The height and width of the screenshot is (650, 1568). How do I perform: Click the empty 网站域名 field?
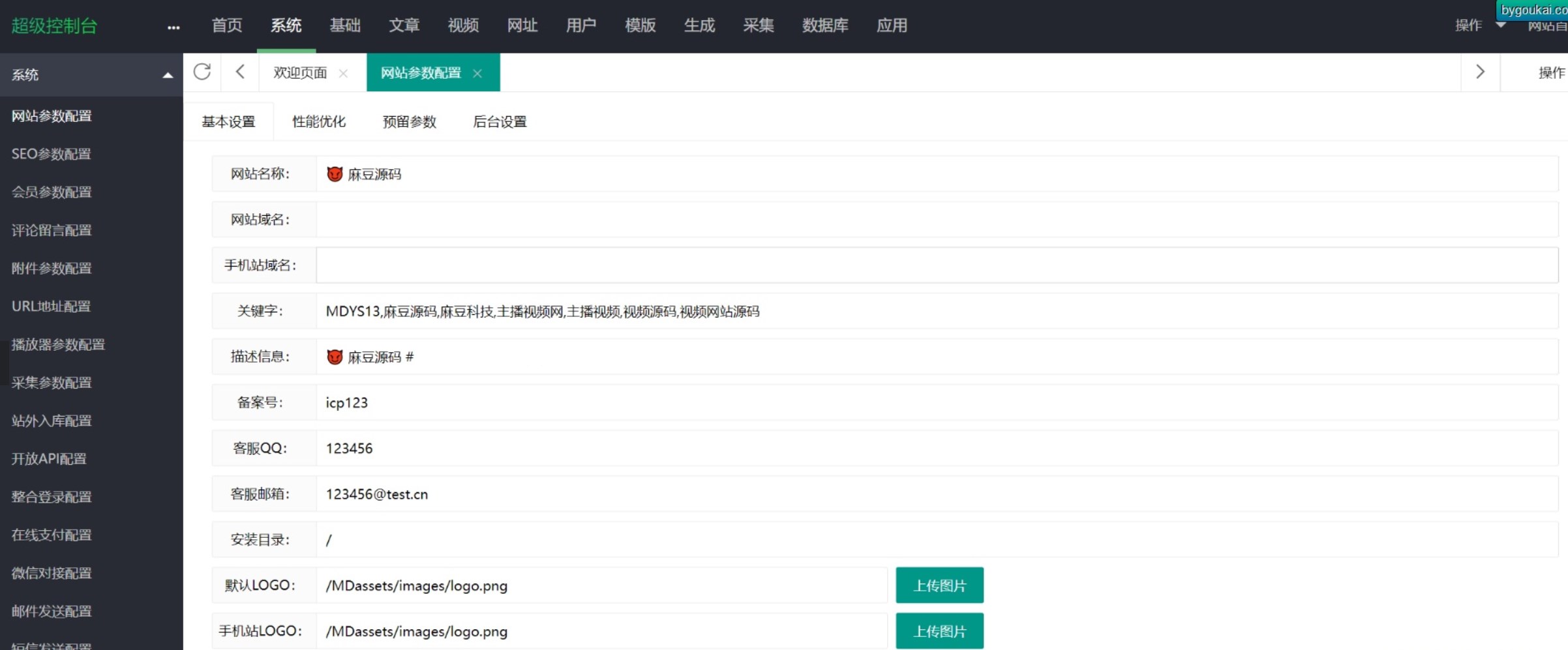pyautogui.click(x=937, y=219)
